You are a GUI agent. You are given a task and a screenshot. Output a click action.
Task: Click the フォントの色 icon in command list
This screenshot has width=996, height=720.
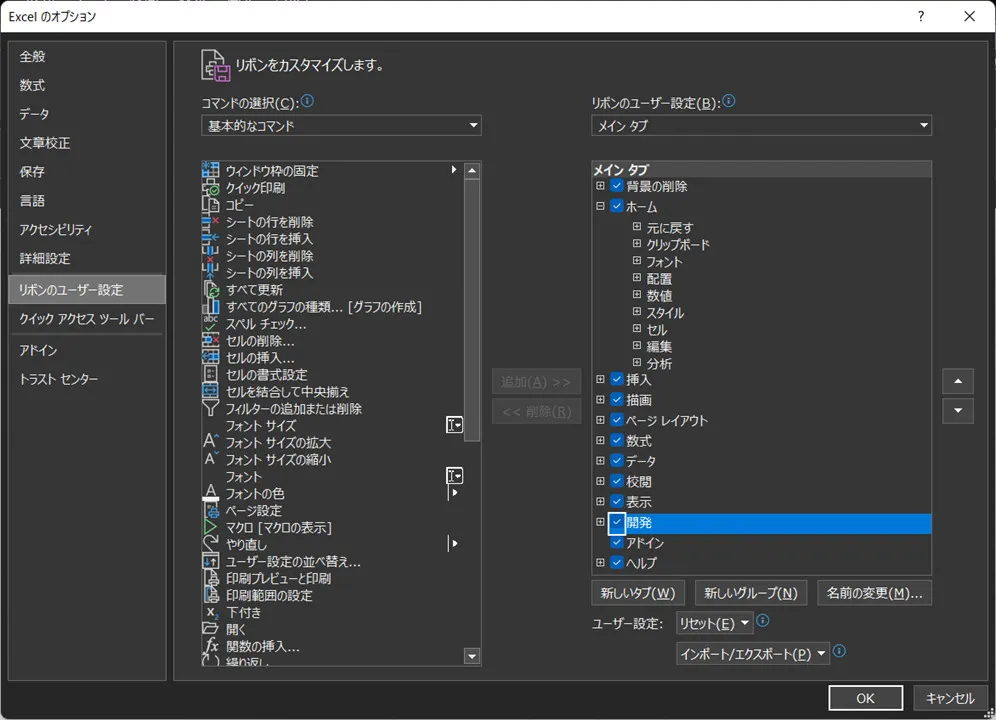(x=210, y=493)
